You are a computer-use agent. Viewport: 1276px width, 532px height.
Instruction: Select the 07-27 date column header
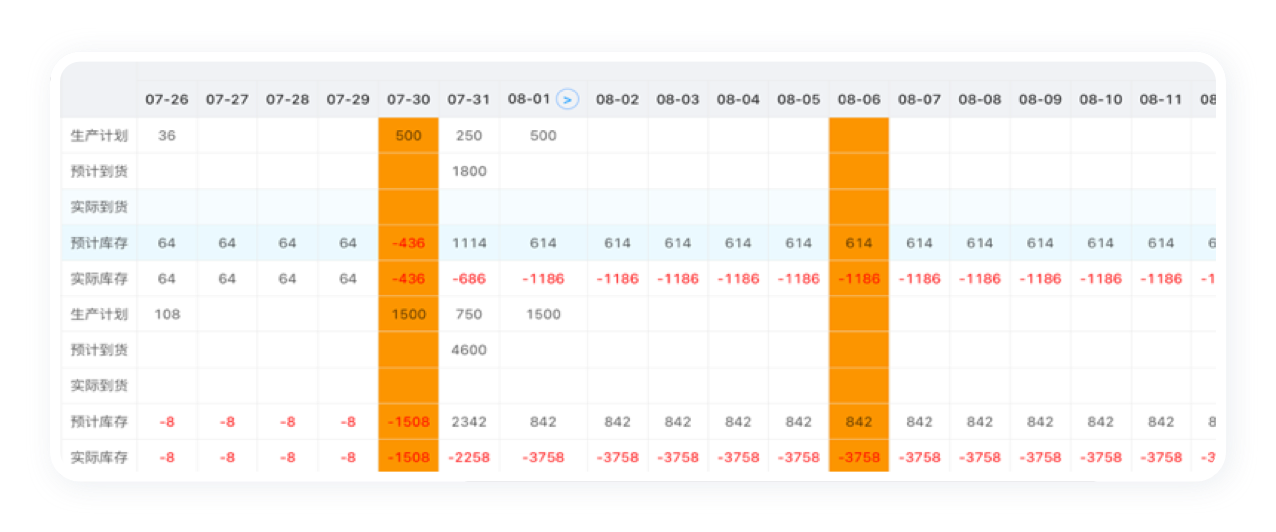227,99
